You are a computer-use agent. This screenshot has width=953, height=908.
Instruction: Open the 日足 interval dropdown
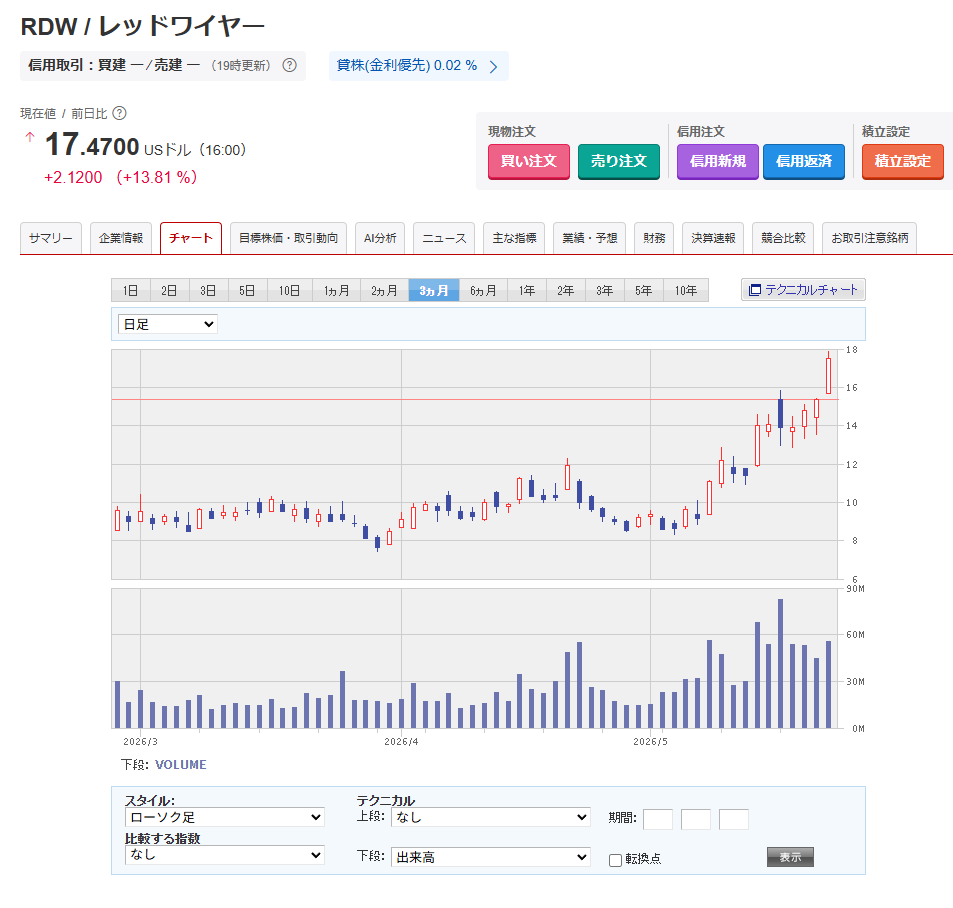coord(168,324)
